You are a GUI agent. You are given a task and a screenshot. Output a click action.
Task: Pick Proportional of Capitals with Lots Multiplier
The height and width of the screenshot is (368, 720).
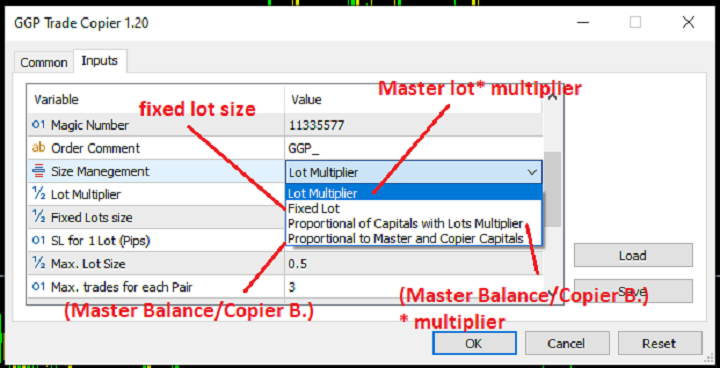click(414, 224)
